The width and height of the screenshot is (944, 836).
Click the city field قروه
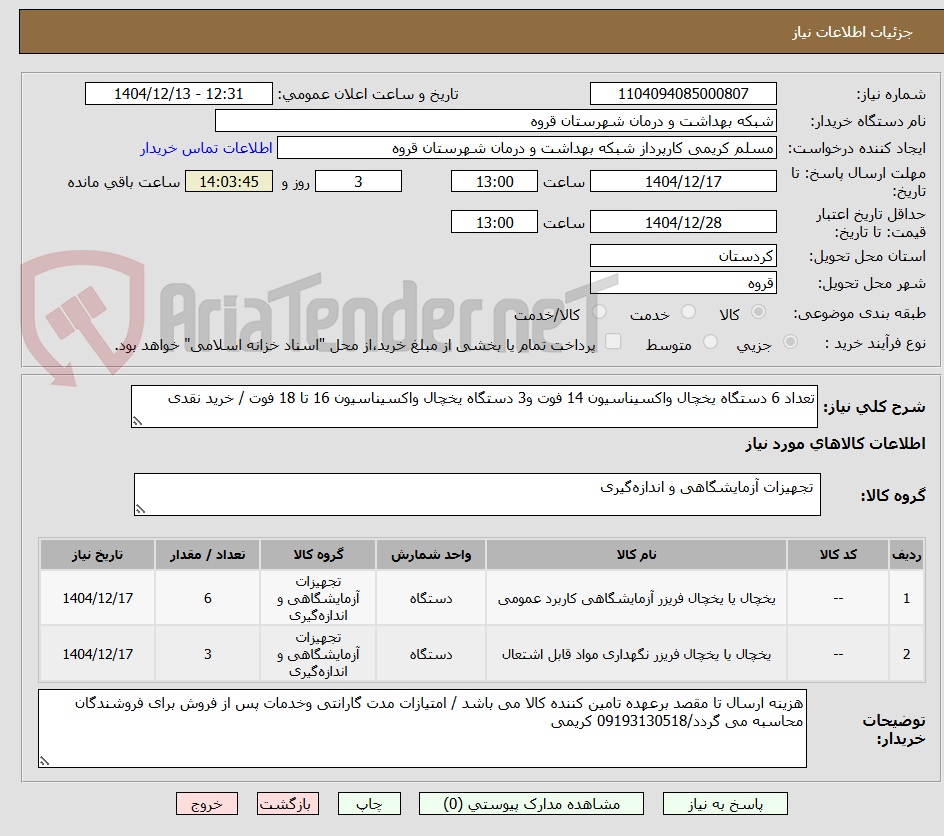(x=683, y=283)
